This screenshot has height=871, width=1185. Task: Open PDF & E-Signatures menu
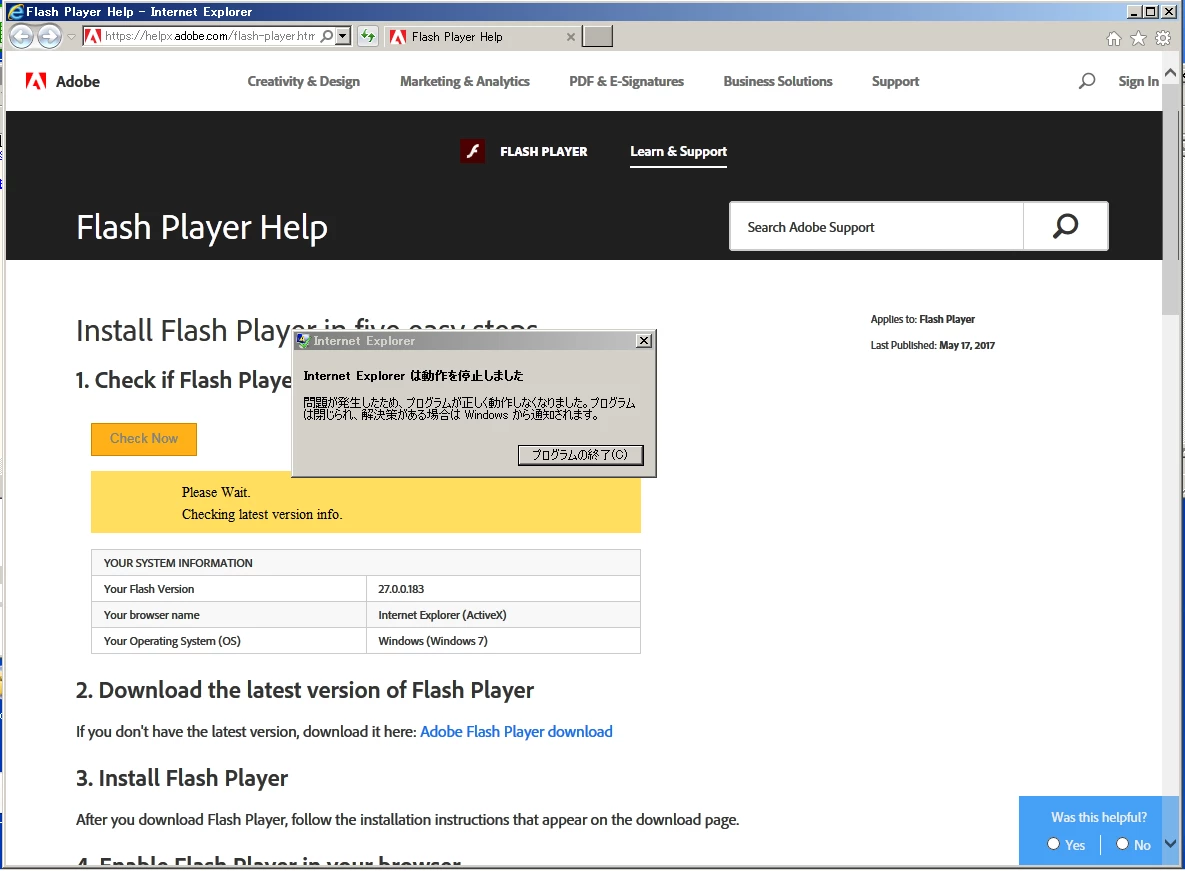pos(627,82)
